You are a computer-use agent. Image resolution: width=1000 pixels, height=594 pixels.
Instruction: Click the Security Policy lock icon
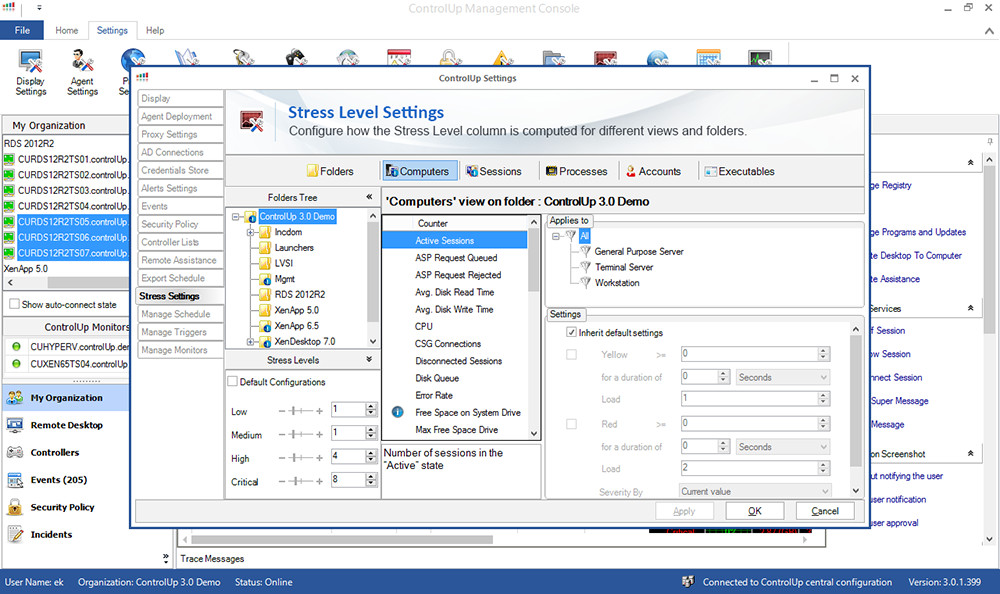pyautogui.click(x=15, y=507)
